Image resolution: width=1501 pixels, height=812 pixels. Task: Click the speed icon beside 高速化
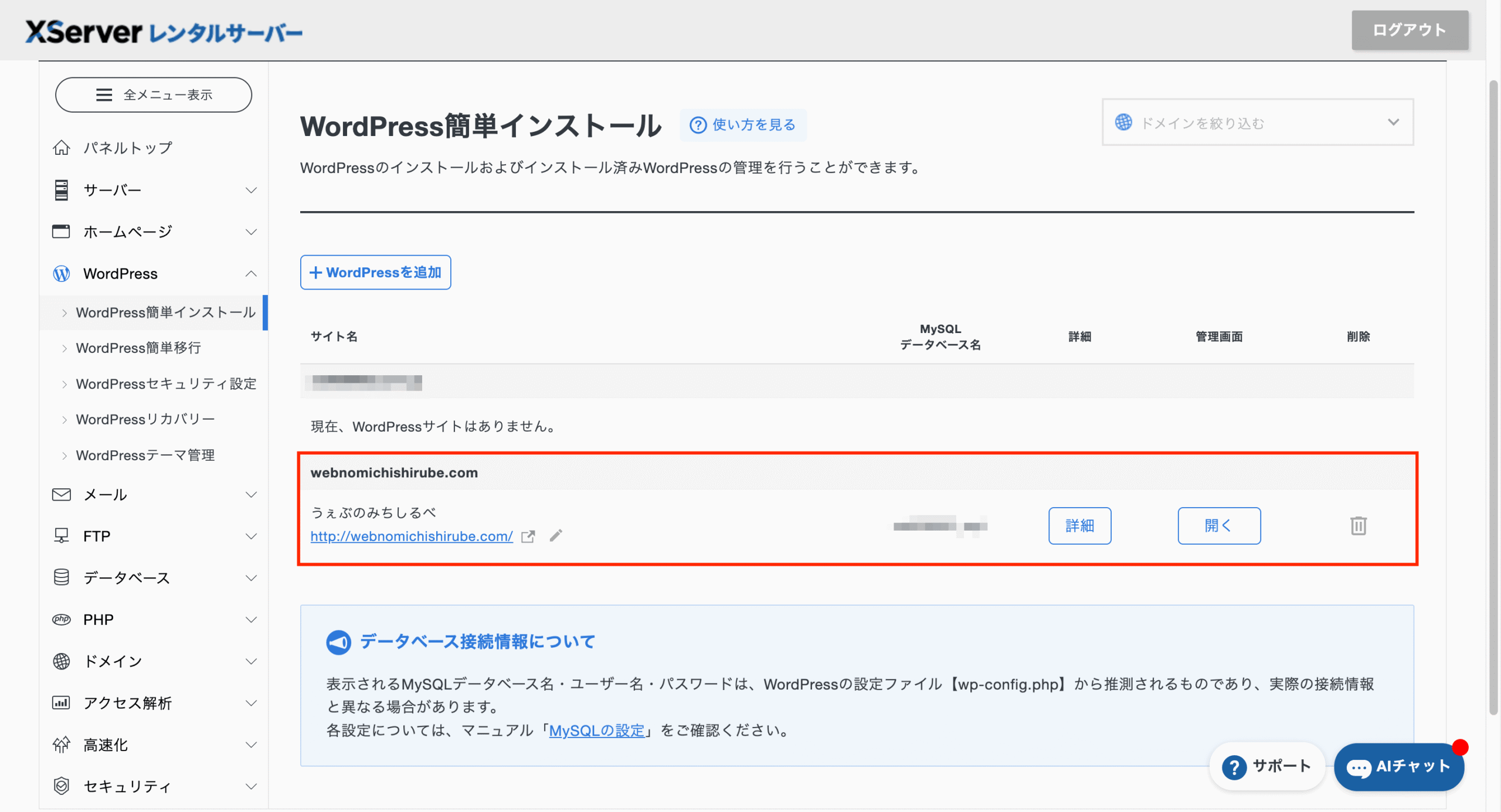pyautogui.click(x=62, y=745)
